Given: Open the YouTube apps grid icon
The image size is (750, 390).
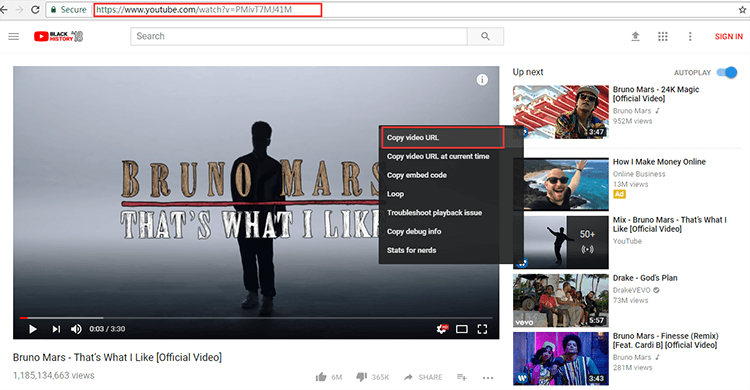Looking at the screenshot, I should coord(662,36).
